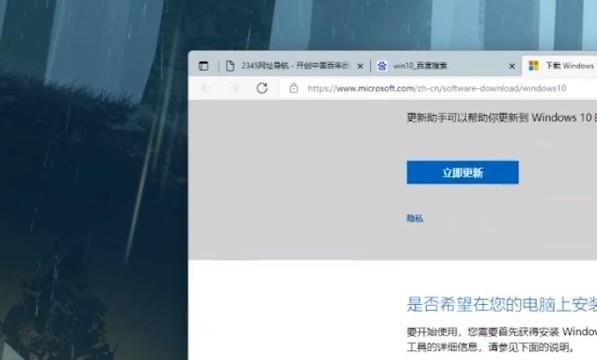Go back to previous page
Screen dimensions: 597x360
206,88
